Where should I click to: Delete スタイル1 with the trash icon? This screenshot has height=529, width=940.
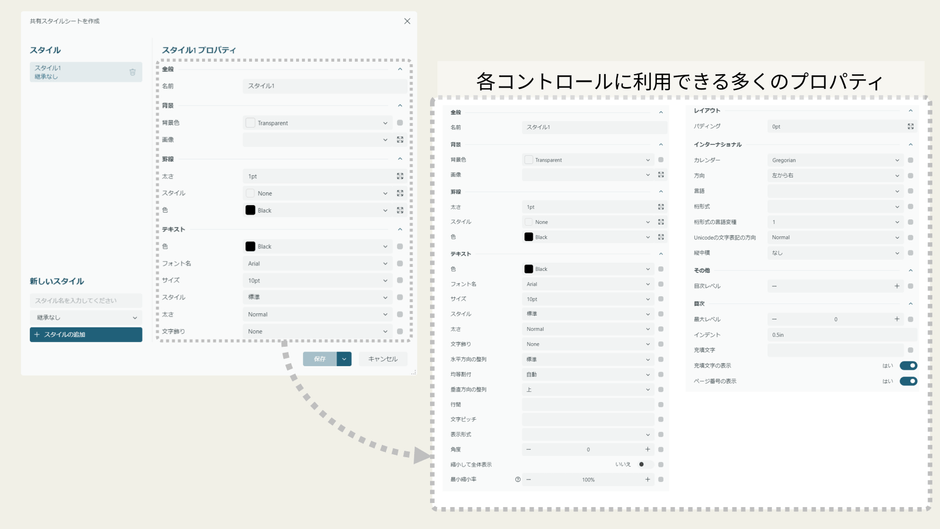point(132,72)
